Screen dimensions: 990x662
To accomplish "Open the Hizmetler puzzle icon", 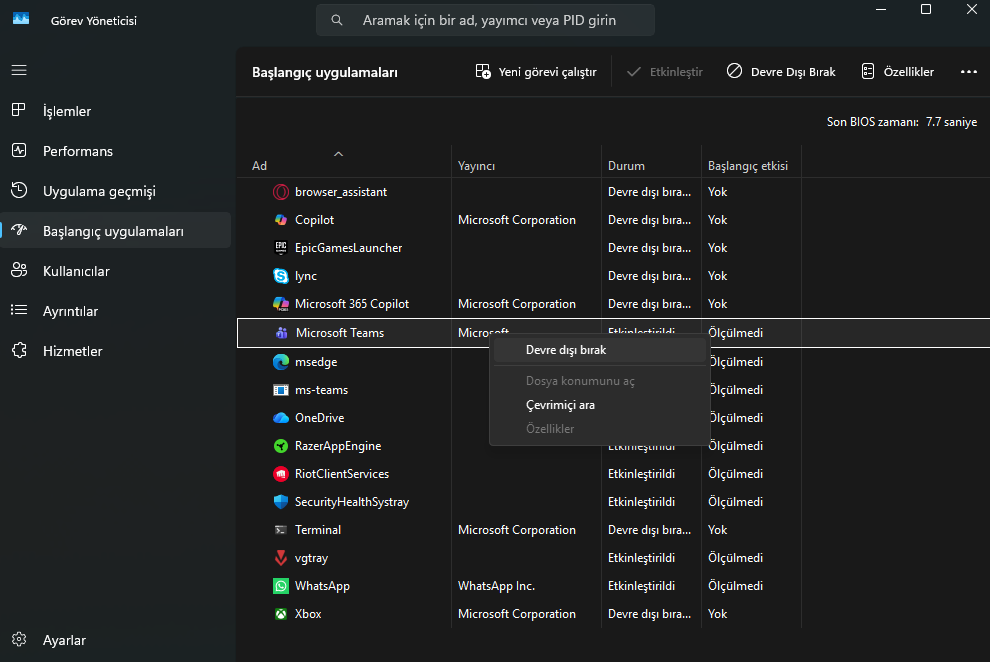I will tap(19, 351).
